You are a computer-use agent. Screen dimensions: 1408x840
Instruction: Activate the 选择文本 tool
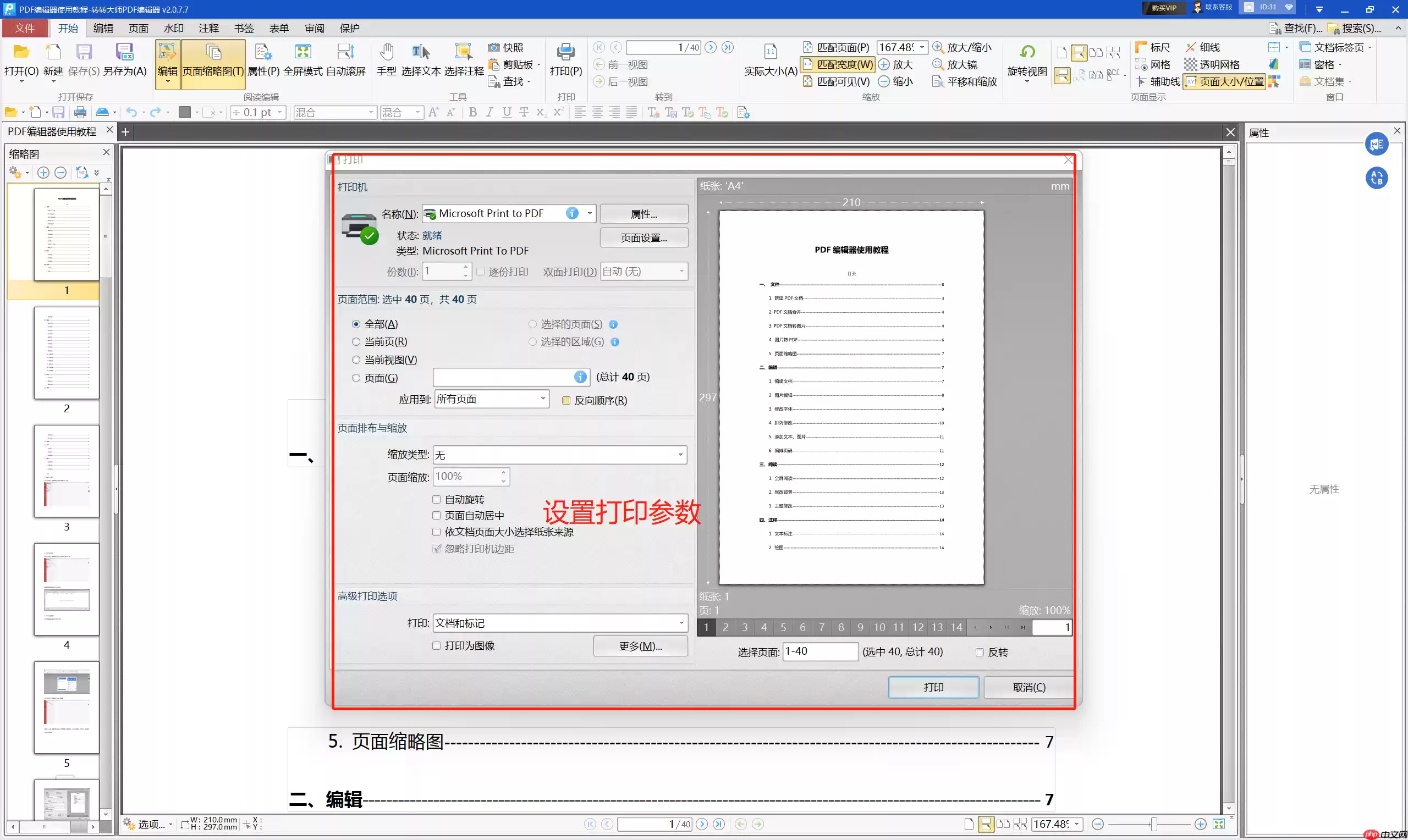point(421,58)
